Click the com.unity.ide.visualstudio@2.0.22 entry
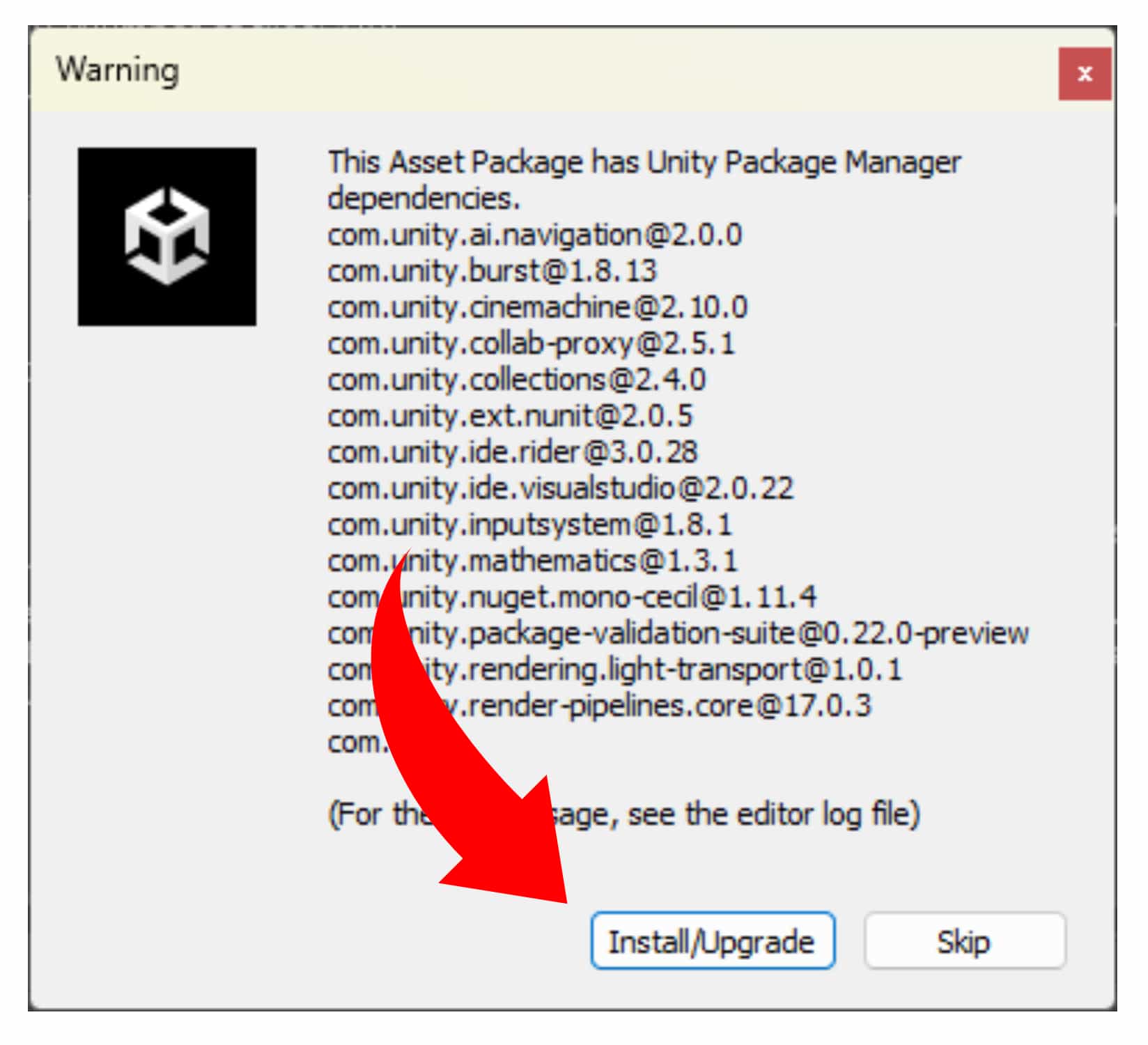This screenshot has width=1148, height=1045. (560, 488)
